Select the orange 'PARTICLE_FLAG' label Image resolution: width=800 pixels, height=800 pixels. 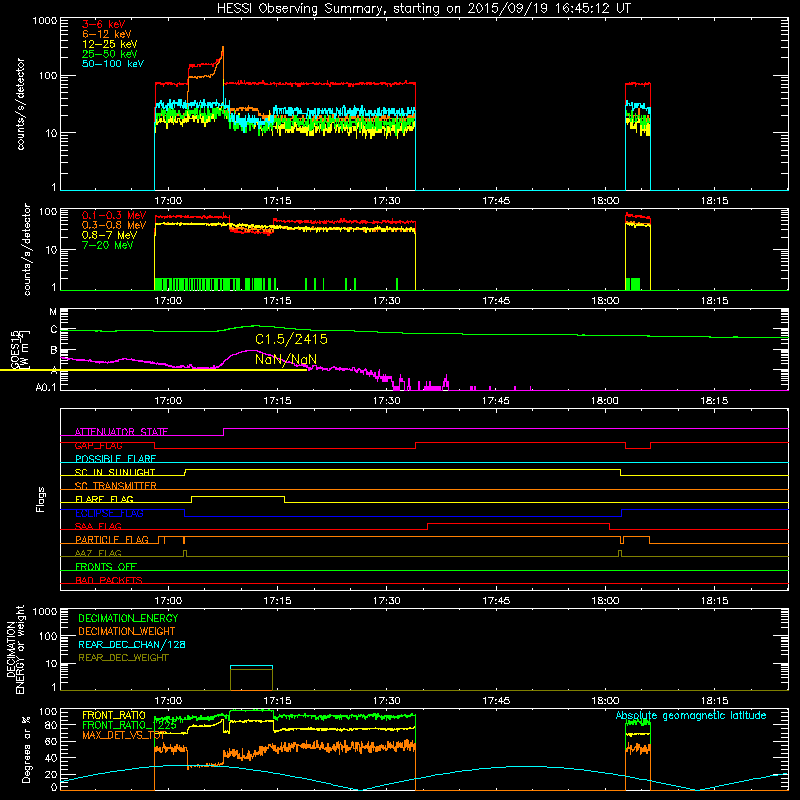112,539
